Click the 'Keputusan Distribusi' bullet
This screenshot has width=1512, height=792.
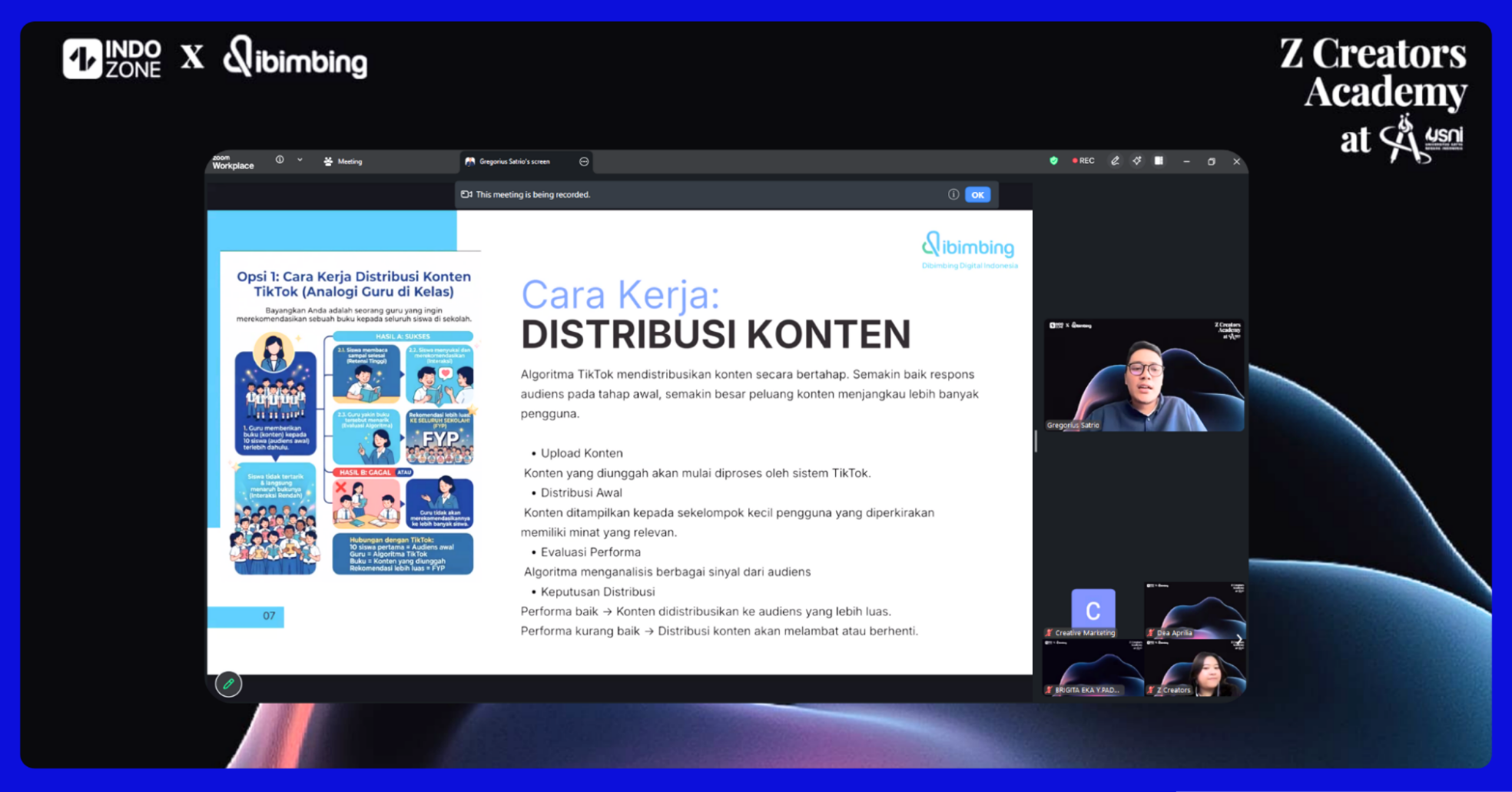[597, 592]
